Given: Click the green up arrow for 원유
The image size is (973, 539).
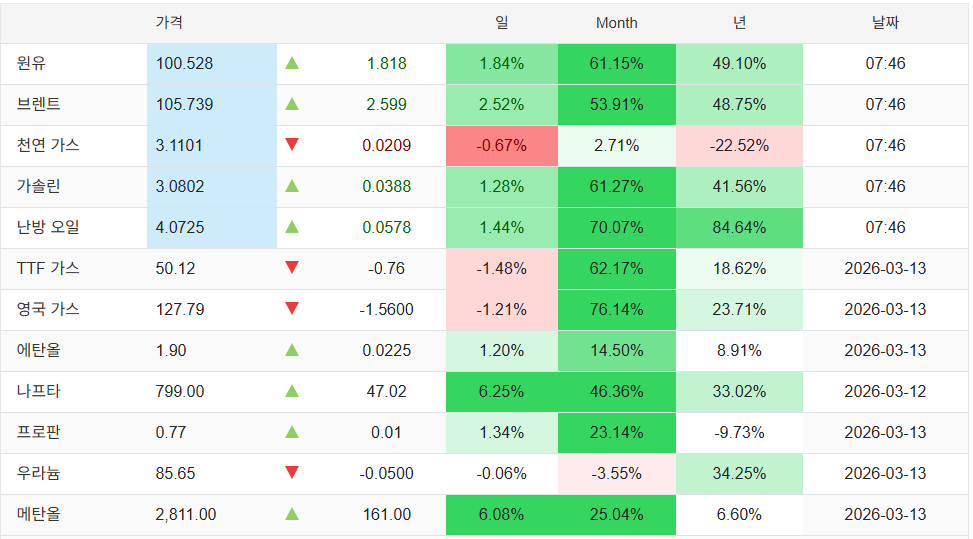Looking at the screenshot, I should (x=292, y=63).
